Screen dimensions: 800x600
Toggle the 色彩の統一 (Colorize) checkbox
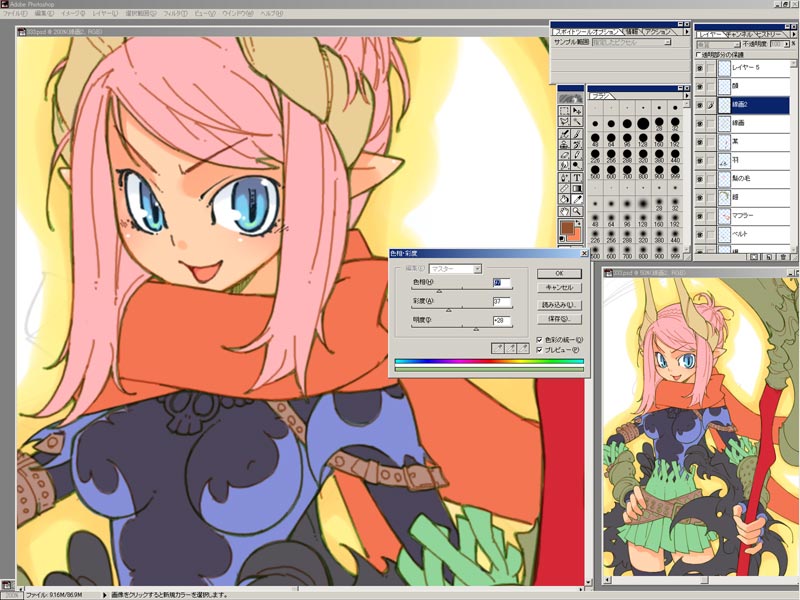coord(539,339)
